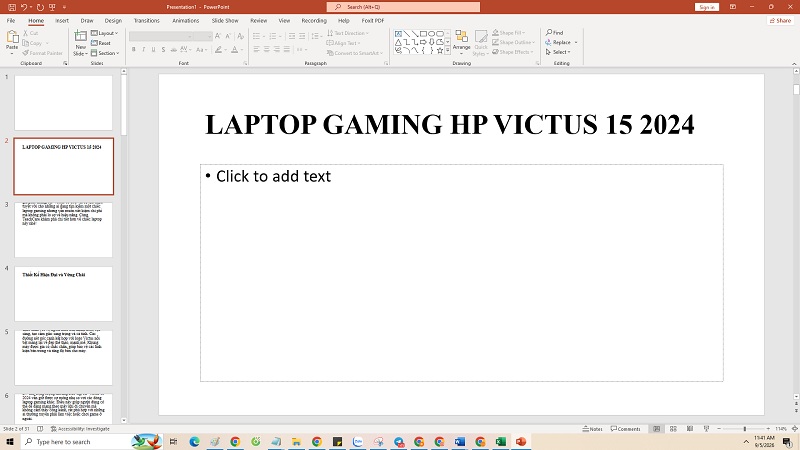Click the Arrange icon in Drawing group

pos(462,36)
